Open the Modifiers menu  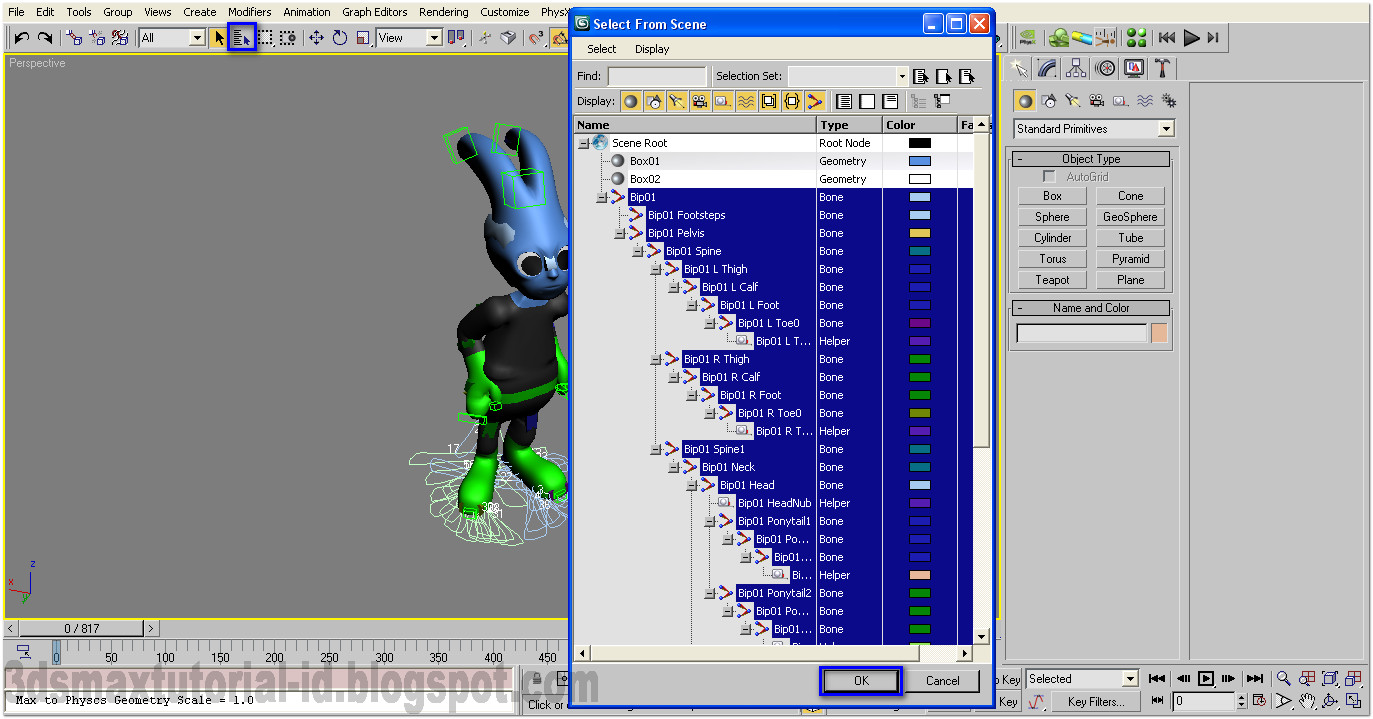click(x=249, y=12)
